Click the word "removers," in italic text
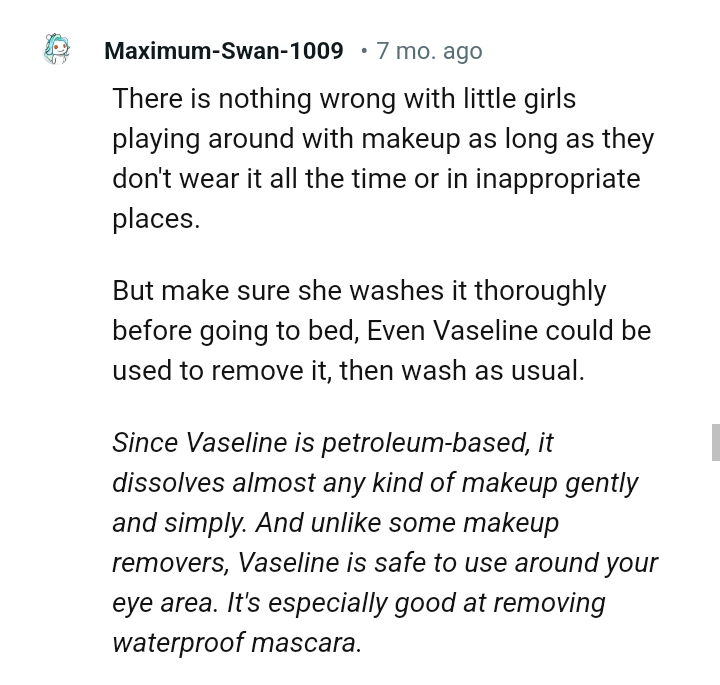The image size is (720, 685). tap(170, 563)
